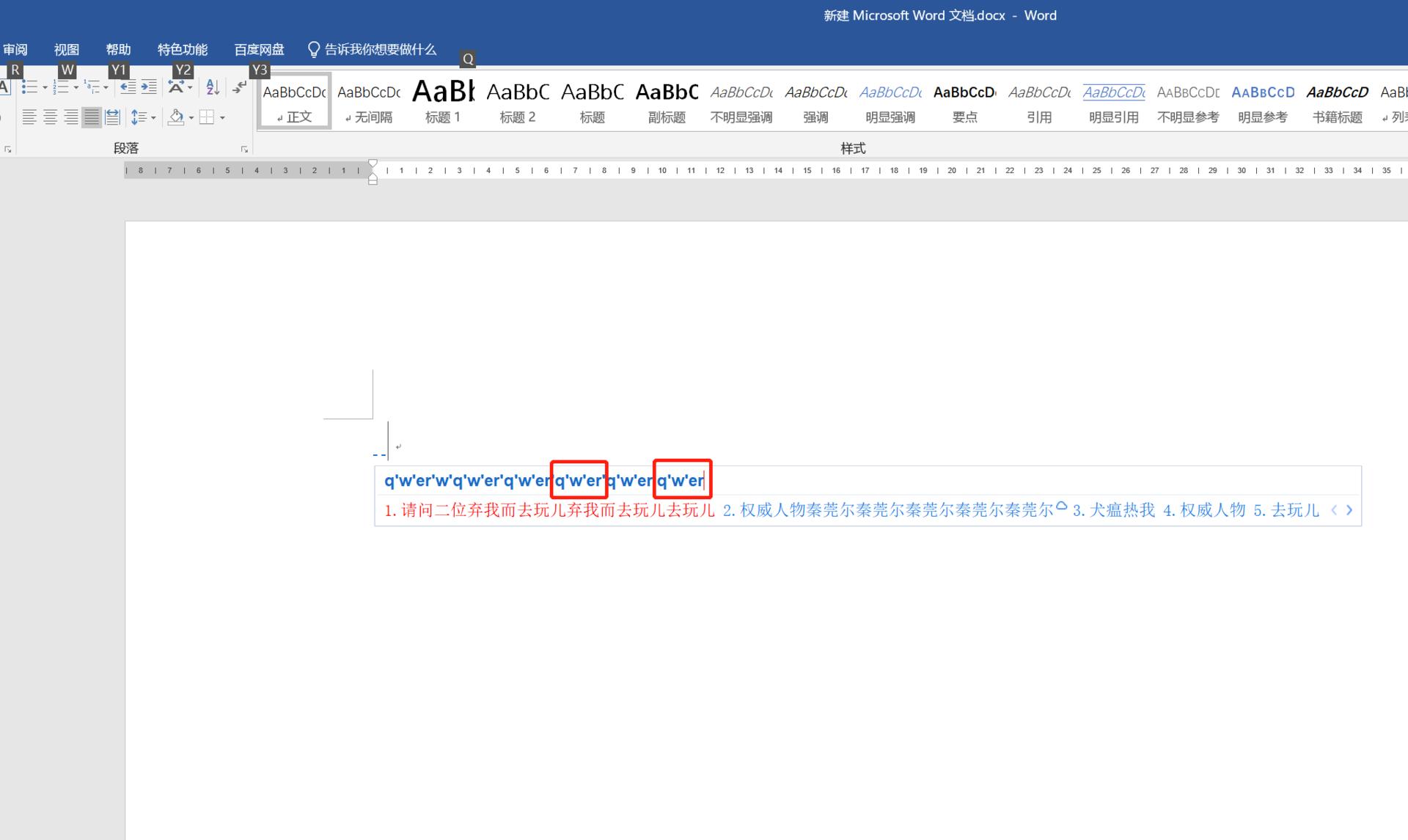
Task: Switch to 百度网盘 tab
Action: point(259,50)
